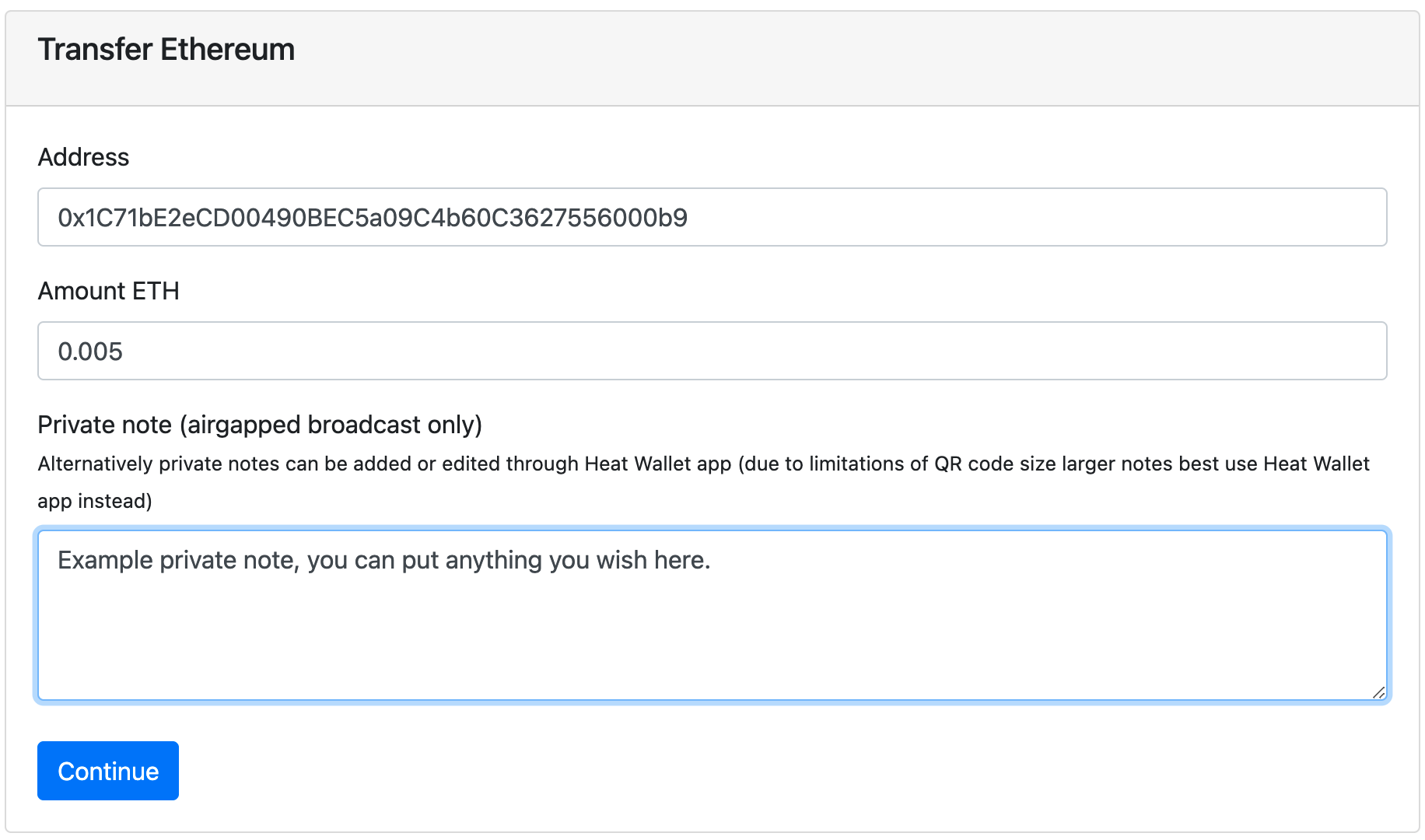Click the empty space inside the note textarea
This screenshot has height=840, width=1425.
pos(712,638)
